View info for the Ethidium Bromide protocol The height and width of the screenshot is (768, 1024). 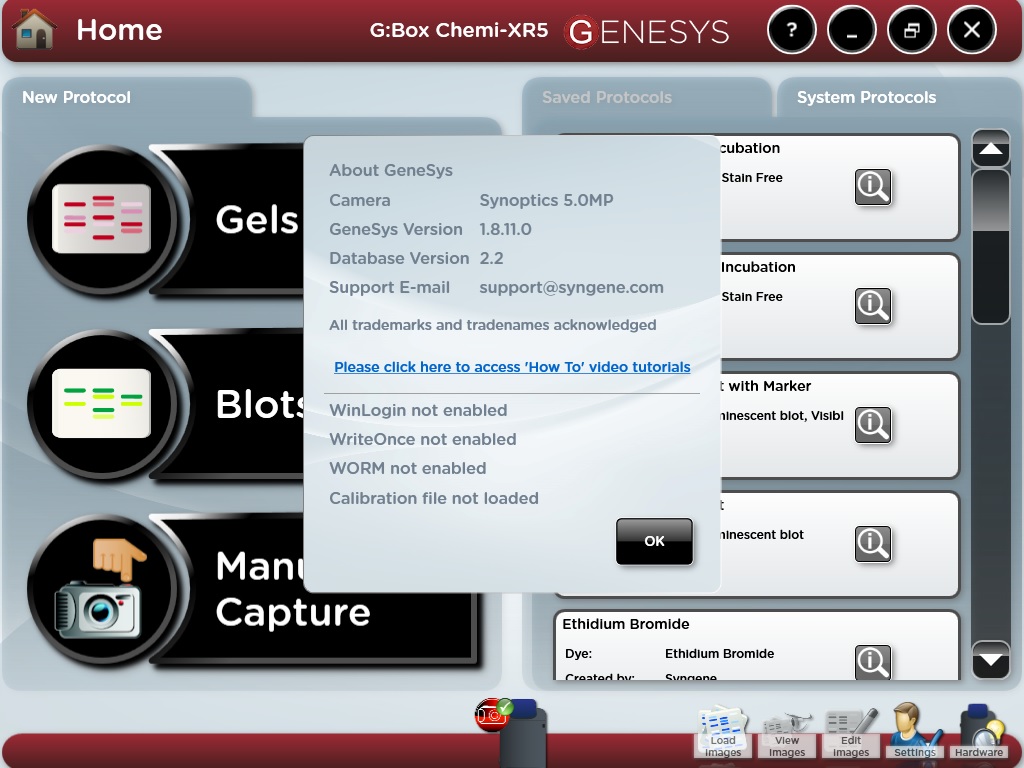point(873,662)
